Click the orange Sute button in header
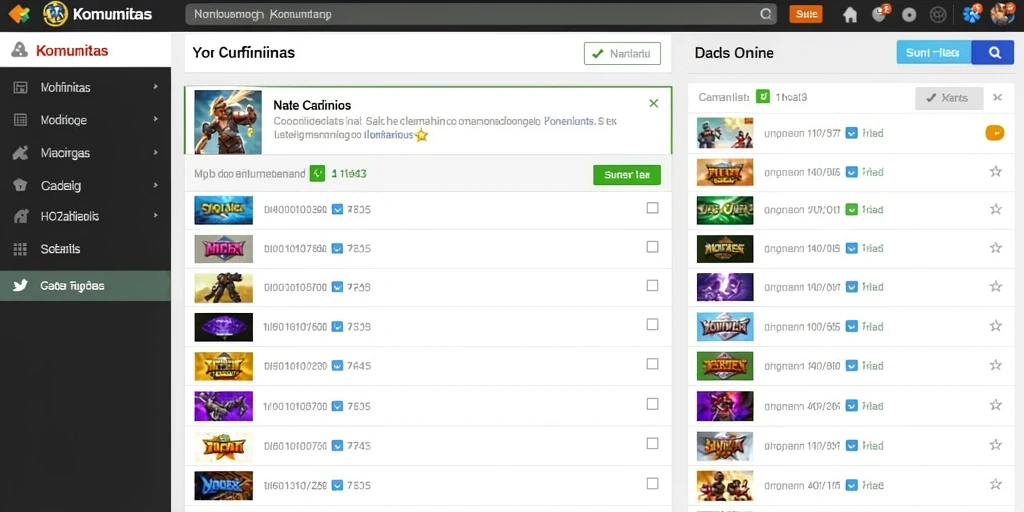Image resolution: width=1024 pixels, height=512 pixels. click(x=806, y=14)
